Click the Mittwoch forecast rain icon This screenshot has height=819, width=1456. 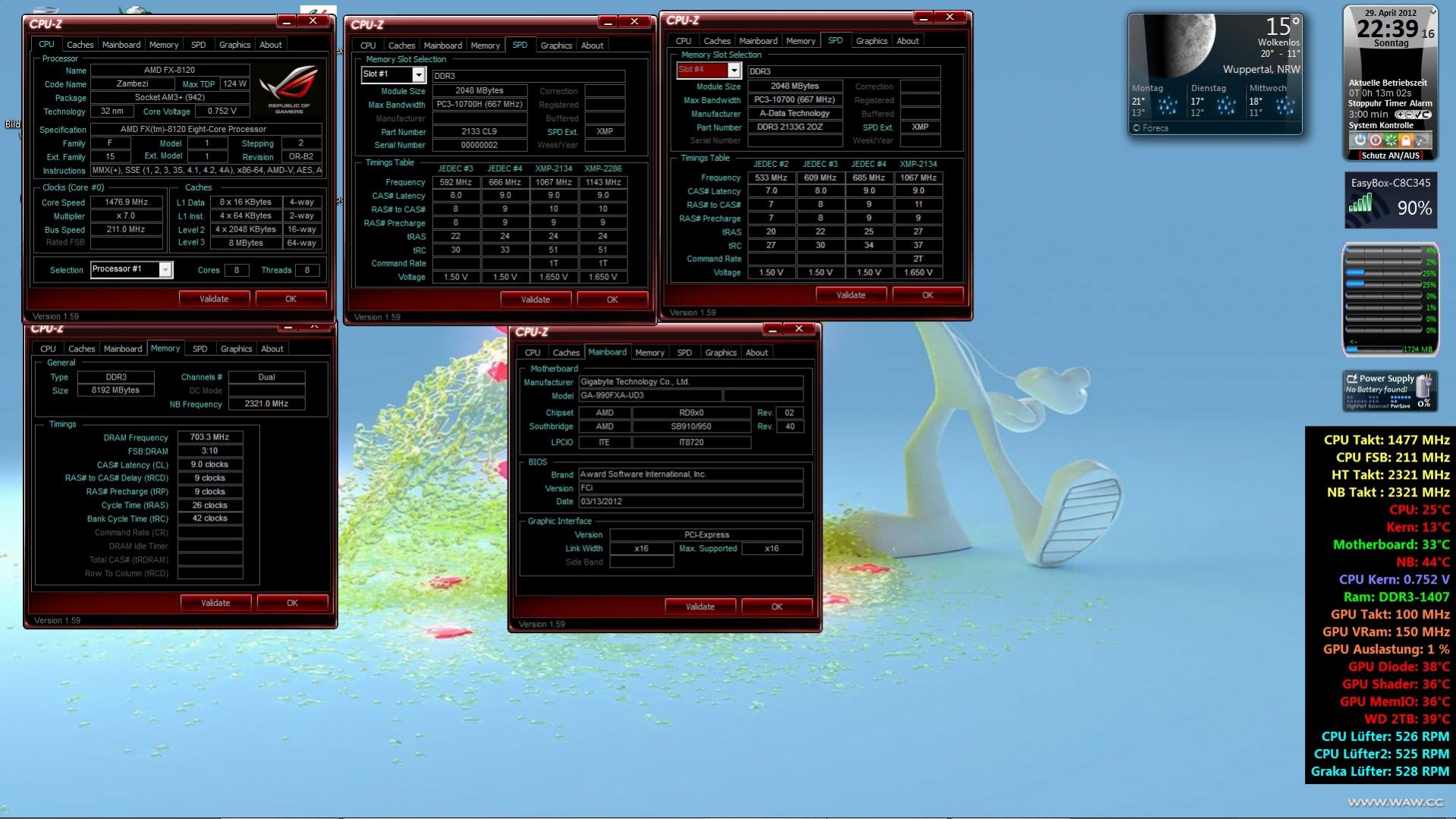coord(1285,106)
